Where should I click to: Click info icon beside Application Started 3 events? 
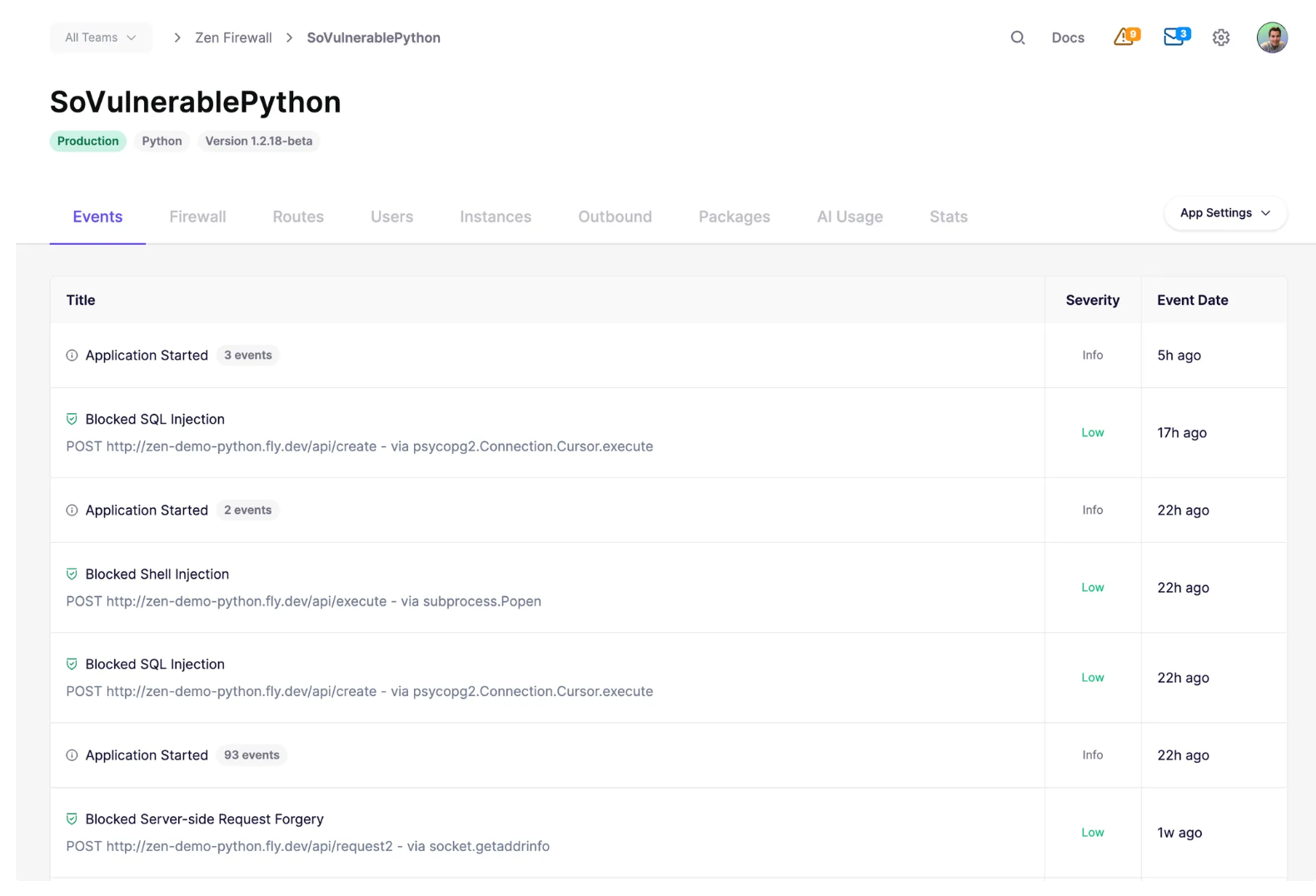72,356
